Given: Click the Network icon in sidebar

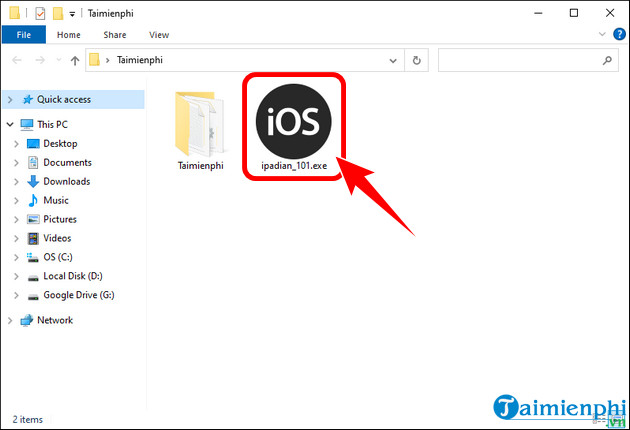Looking at the screenshot, I should [x=27, y=320].
